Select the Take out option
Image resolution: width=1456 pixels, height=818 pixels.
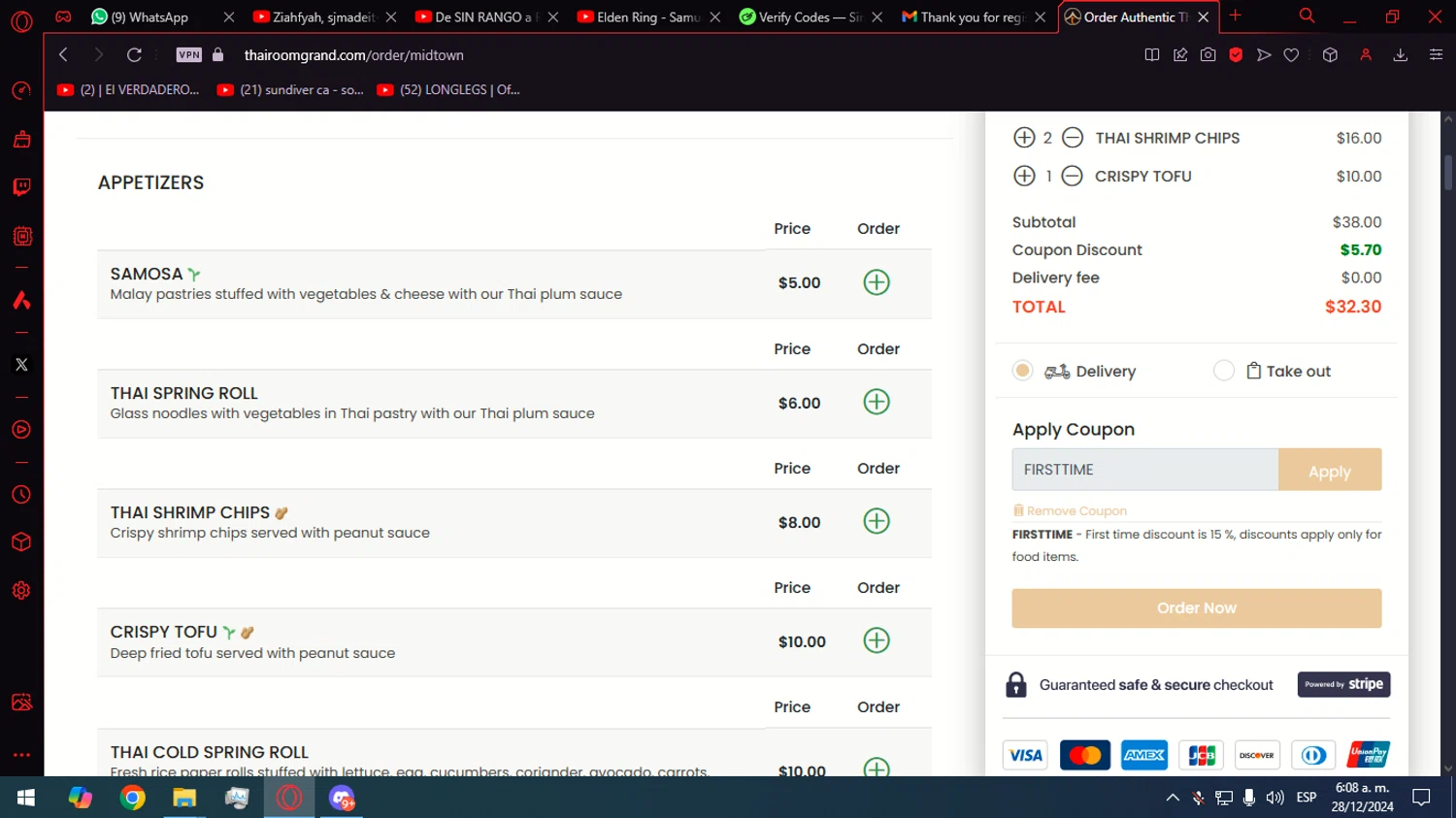1224,371
